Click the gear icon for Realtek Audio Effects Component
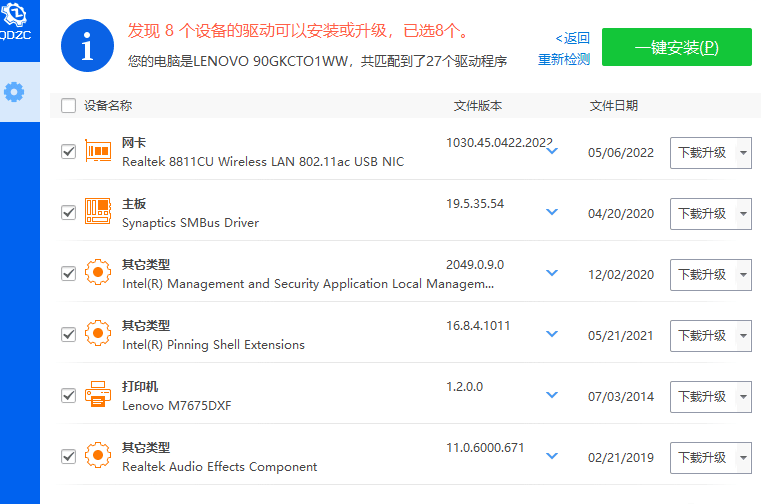Viewport: 762px width, 504px height. (x=98, y=455)
